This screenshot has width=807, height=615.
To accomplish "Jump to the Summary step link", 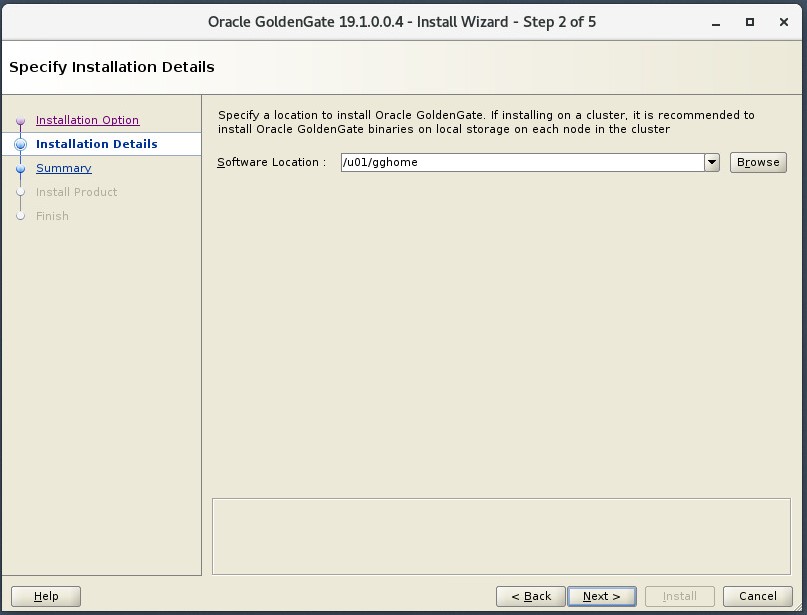I will pos(64,168).
